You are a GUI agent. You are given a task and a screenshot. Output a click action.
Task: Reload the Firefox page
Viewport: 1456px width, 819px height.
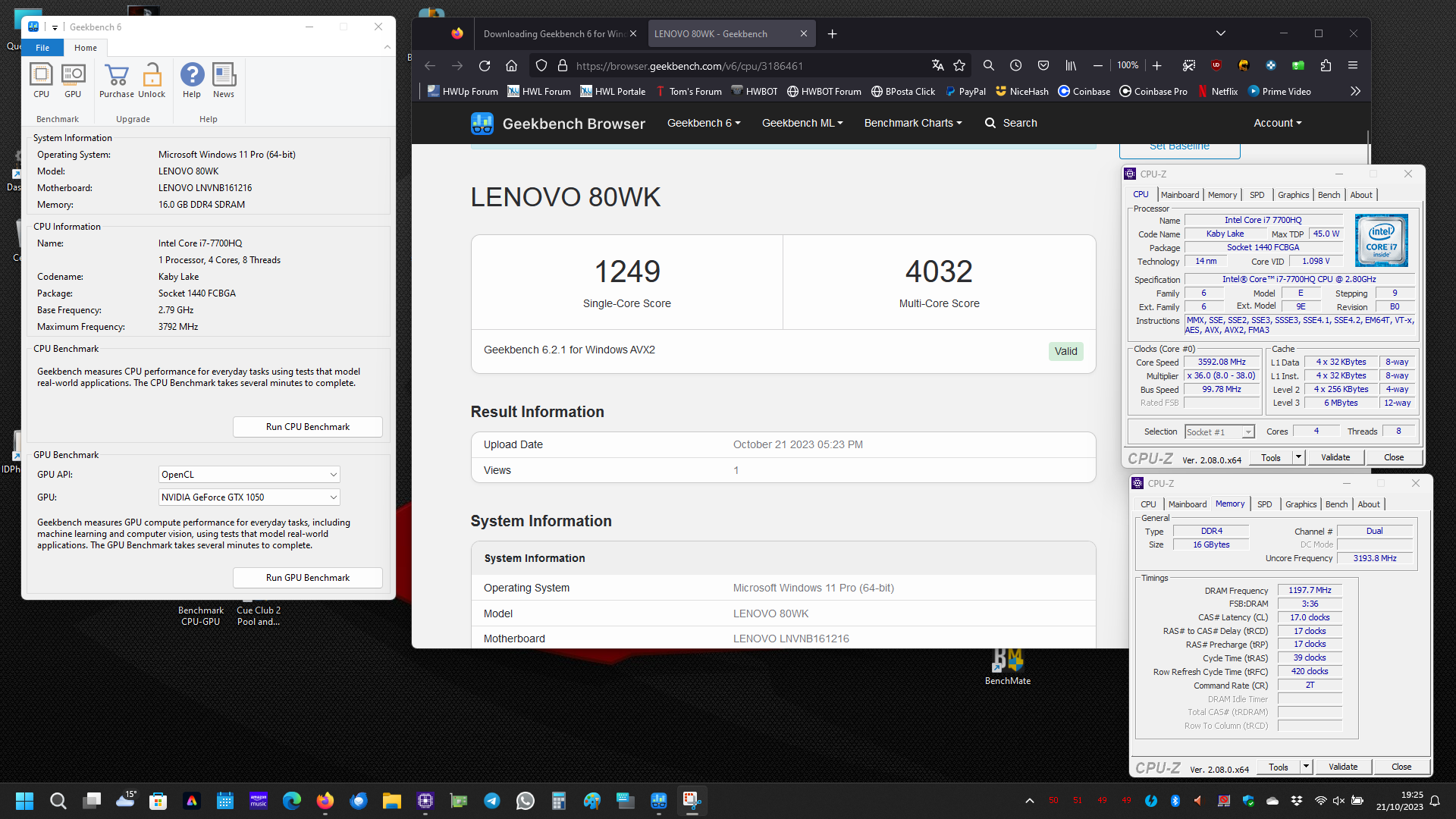tap(485, 65)
